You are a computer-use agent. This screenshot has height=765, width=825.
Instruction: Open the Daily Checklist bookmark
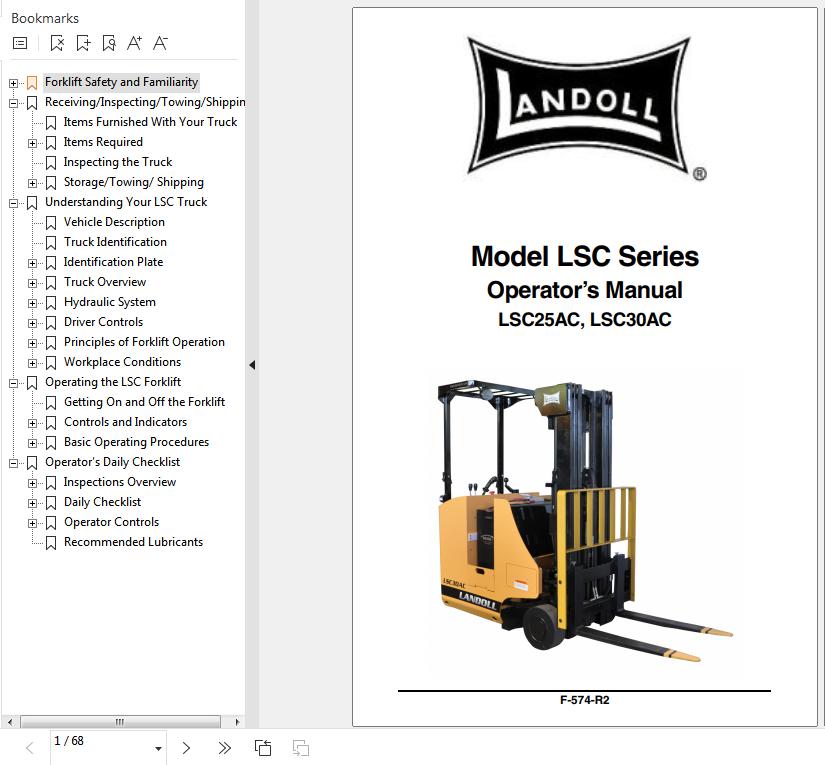(102, 502)
